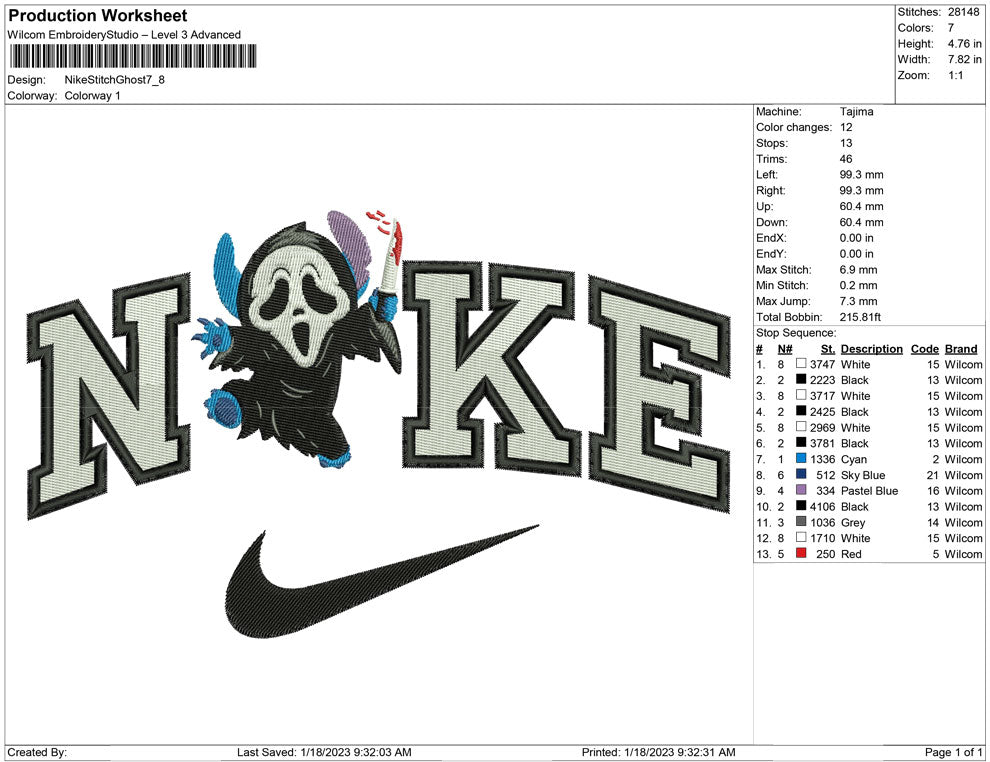Click the 'Pastel Blue' description text

869,491
